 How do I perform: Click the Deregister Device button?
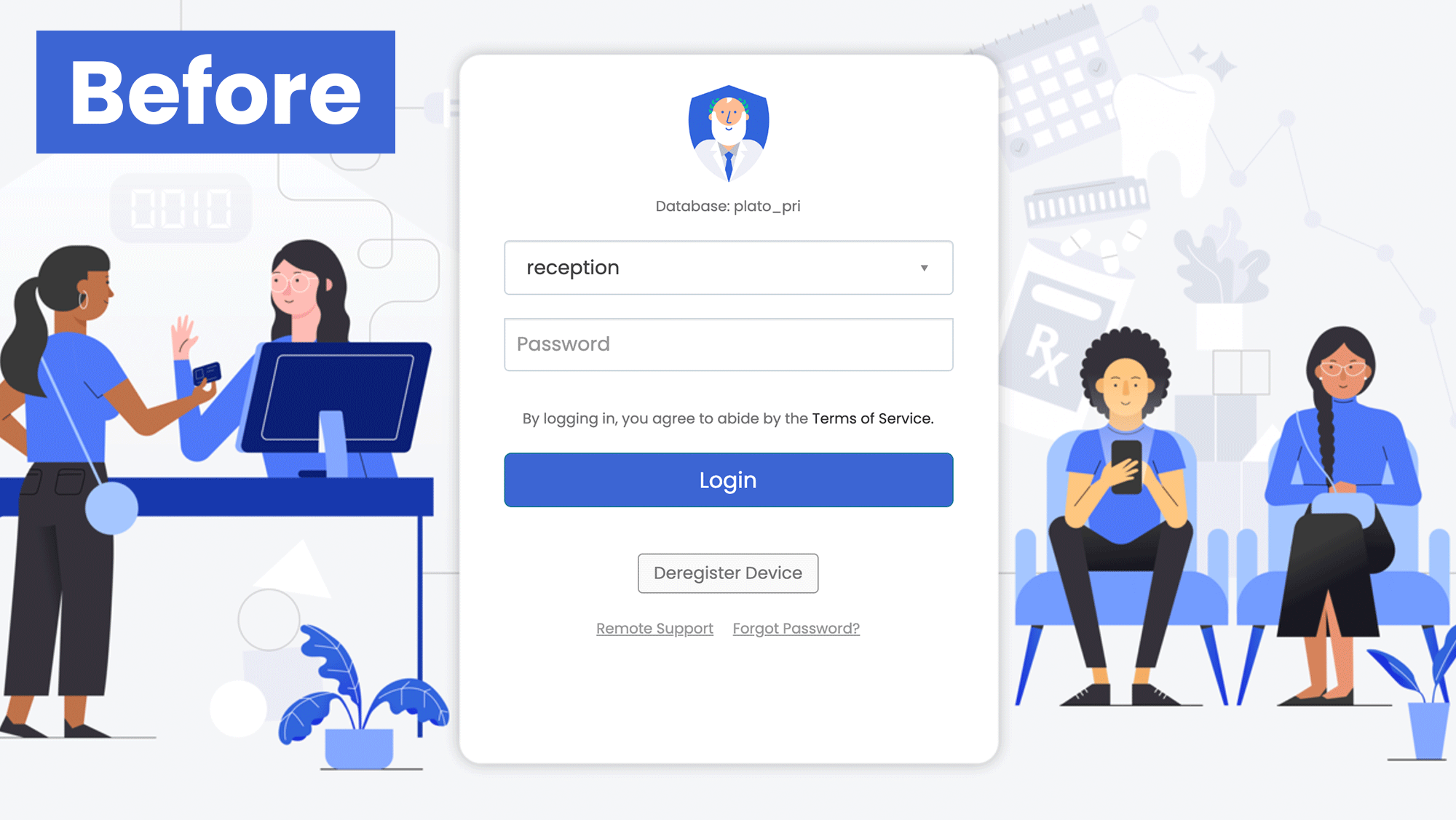pyautogui.click(x=728, y=573)
